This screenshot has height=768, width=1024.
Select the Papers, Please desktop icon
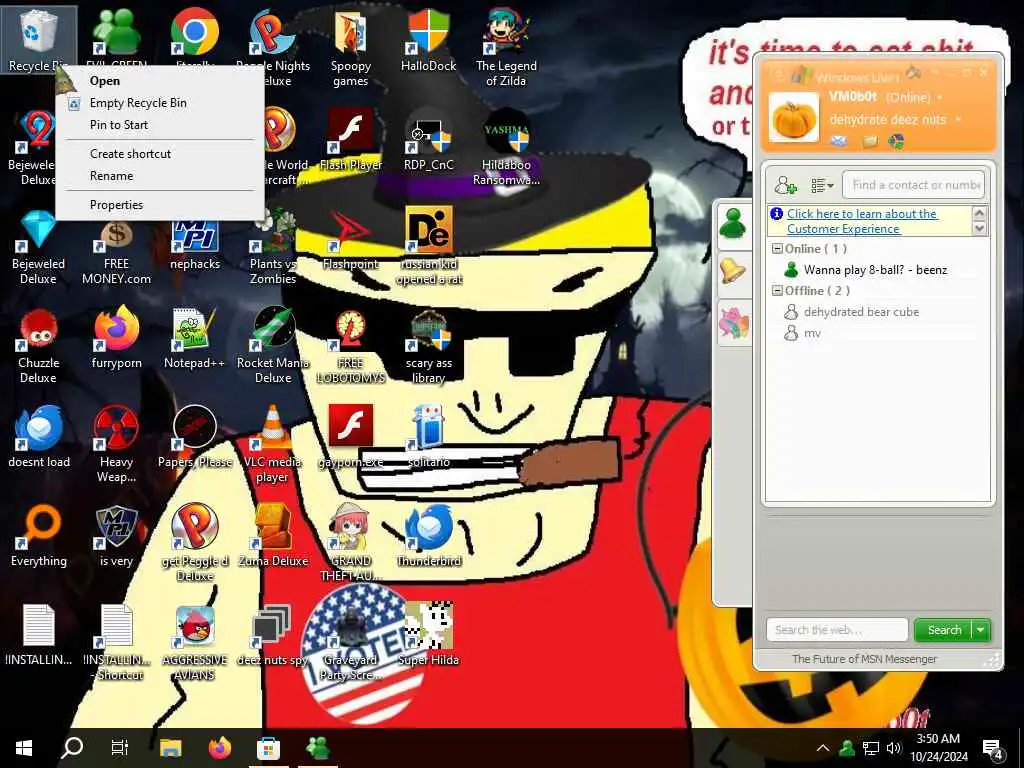tap(195, 438)
